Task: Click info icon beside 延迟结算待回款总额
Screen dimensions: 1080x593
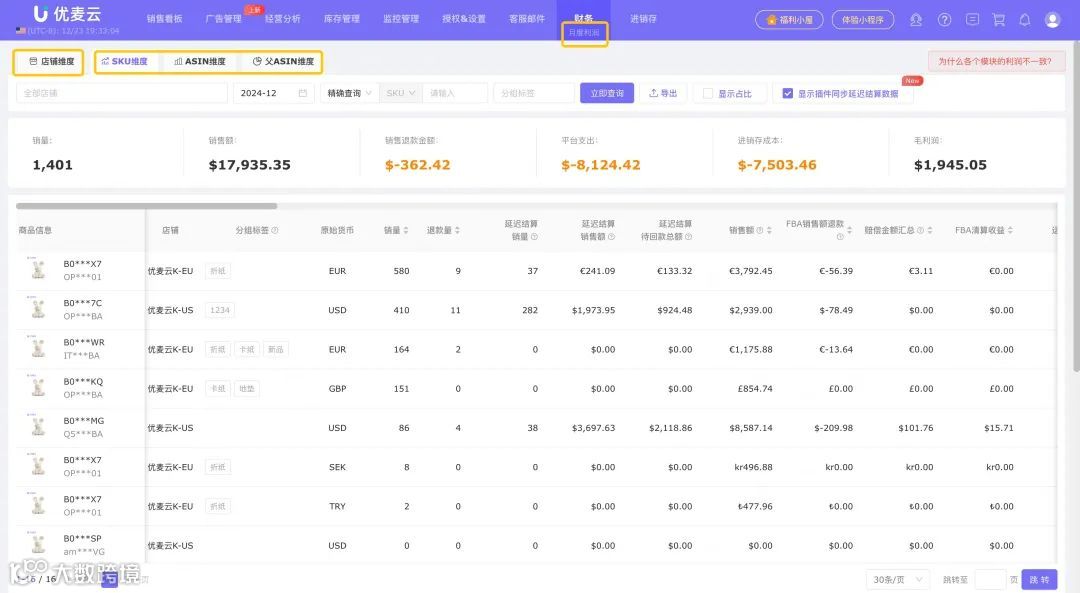Action: [689, 236]
